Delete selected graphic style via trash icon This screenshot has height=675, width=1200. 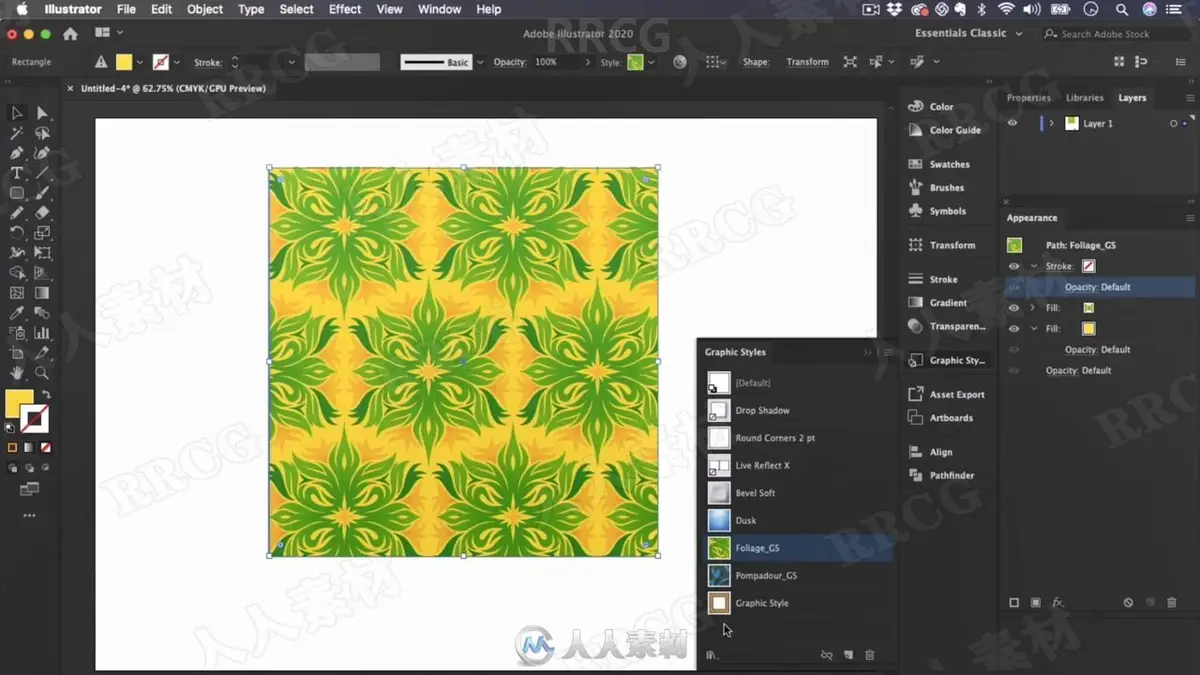coord(869,655)
